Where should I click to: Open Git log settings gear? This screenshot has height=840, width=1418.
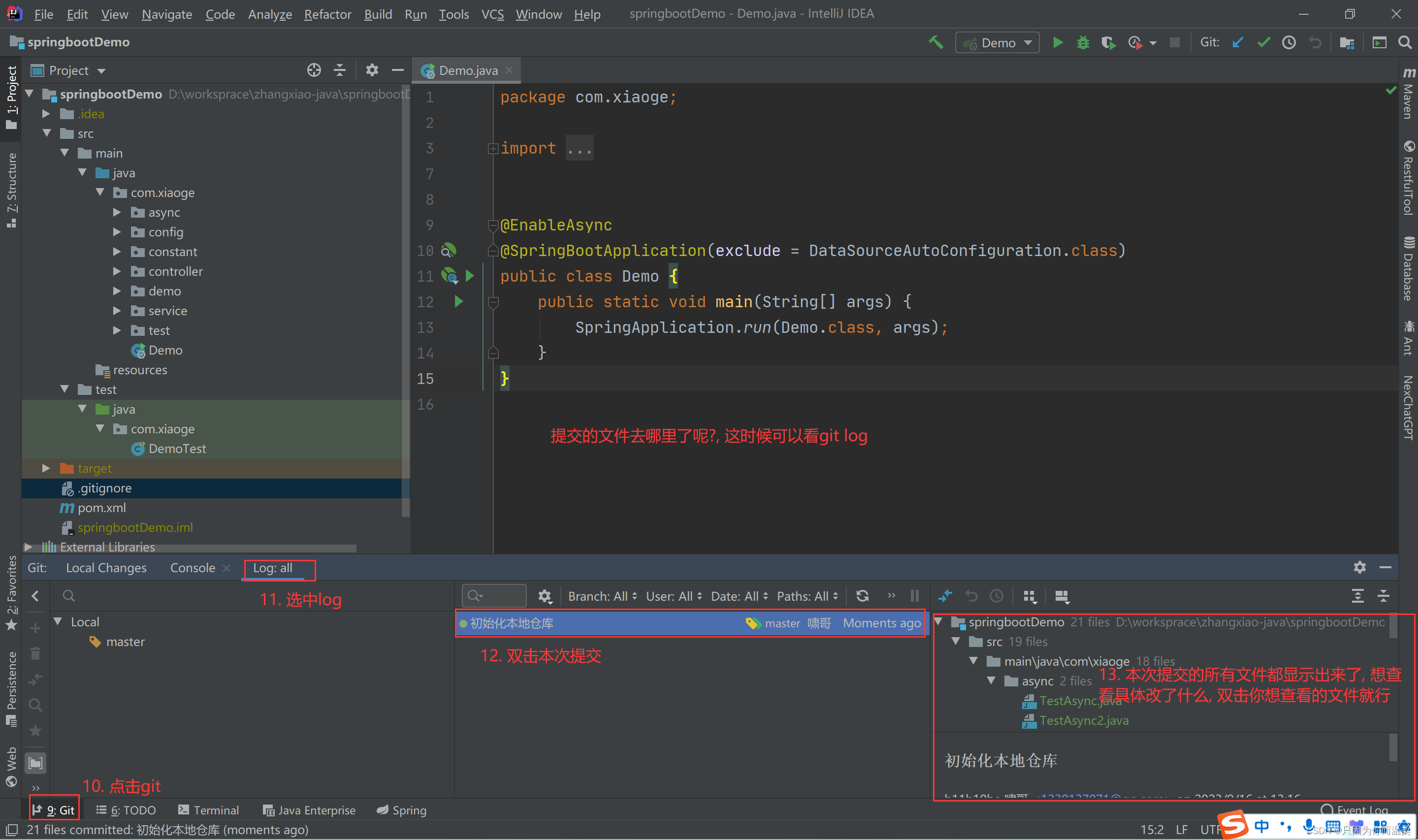(545, 596)
